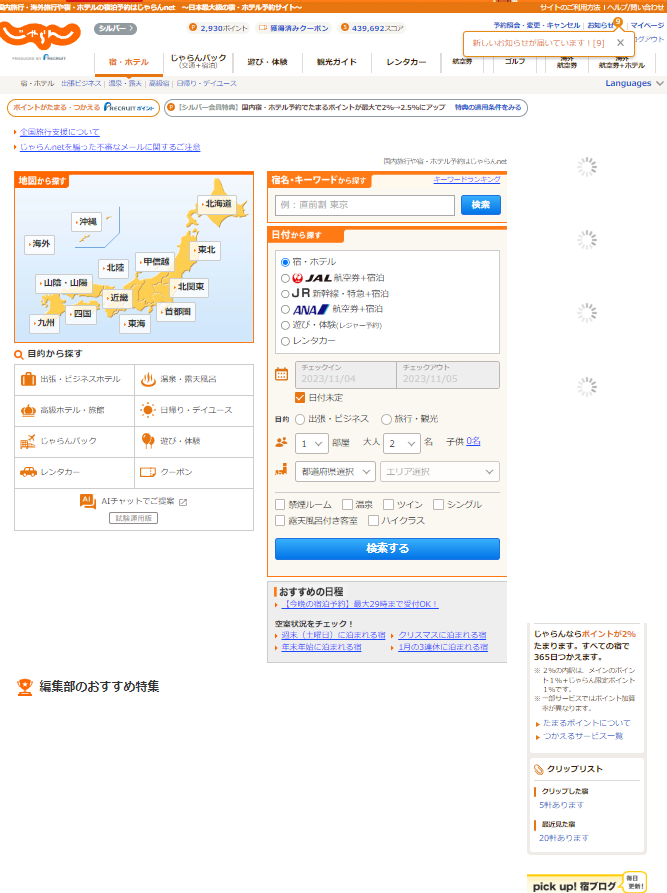Screen dimensions: 667x893
Task: Select 遊び・体験 (レジャー予約) radio option
Action: [285, 325]
